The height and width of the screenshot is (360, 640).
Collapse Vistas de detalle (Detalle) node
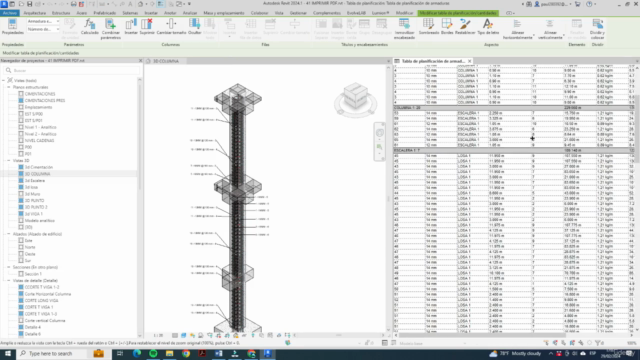(x=9, y=281)
